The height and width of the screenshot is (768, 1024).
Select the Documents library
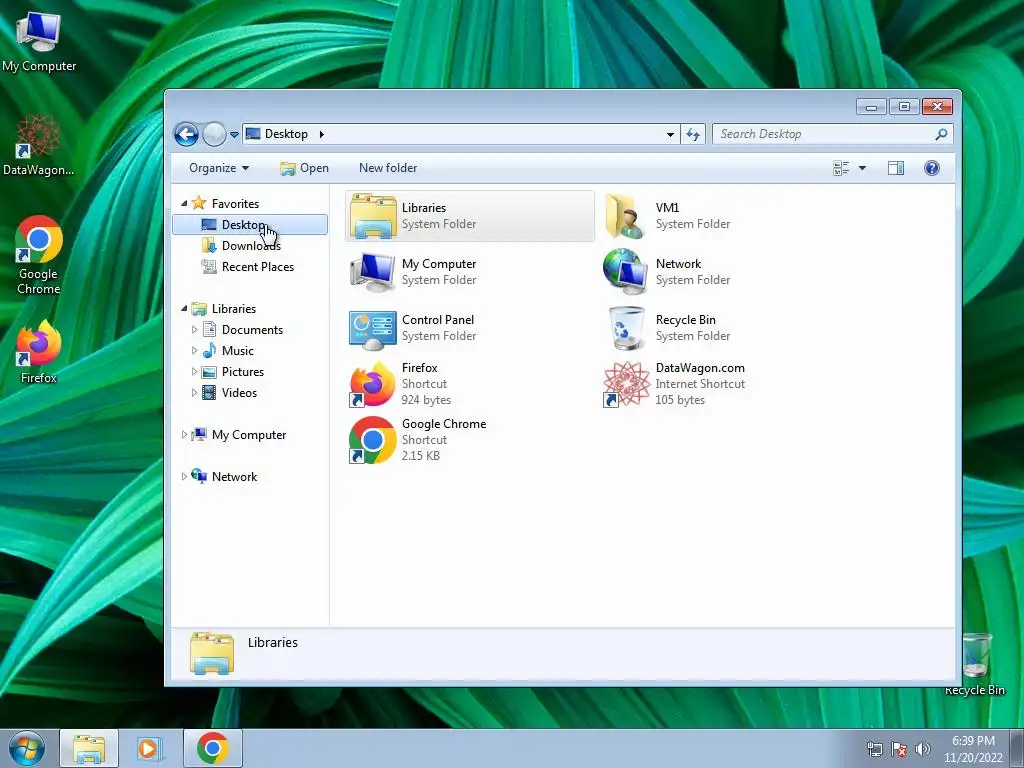point(252,330)
